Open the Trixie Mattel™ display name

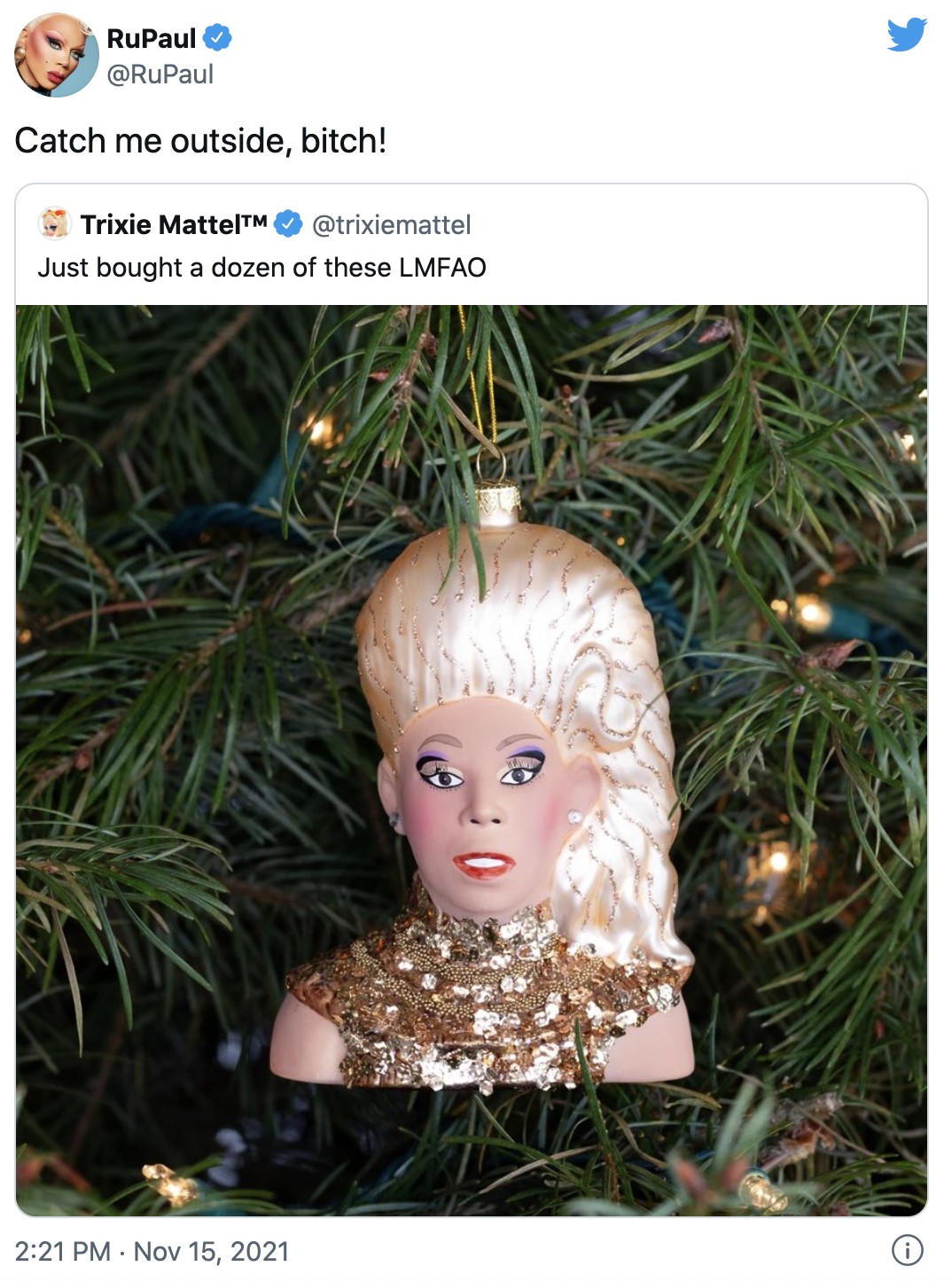(174, 224)
